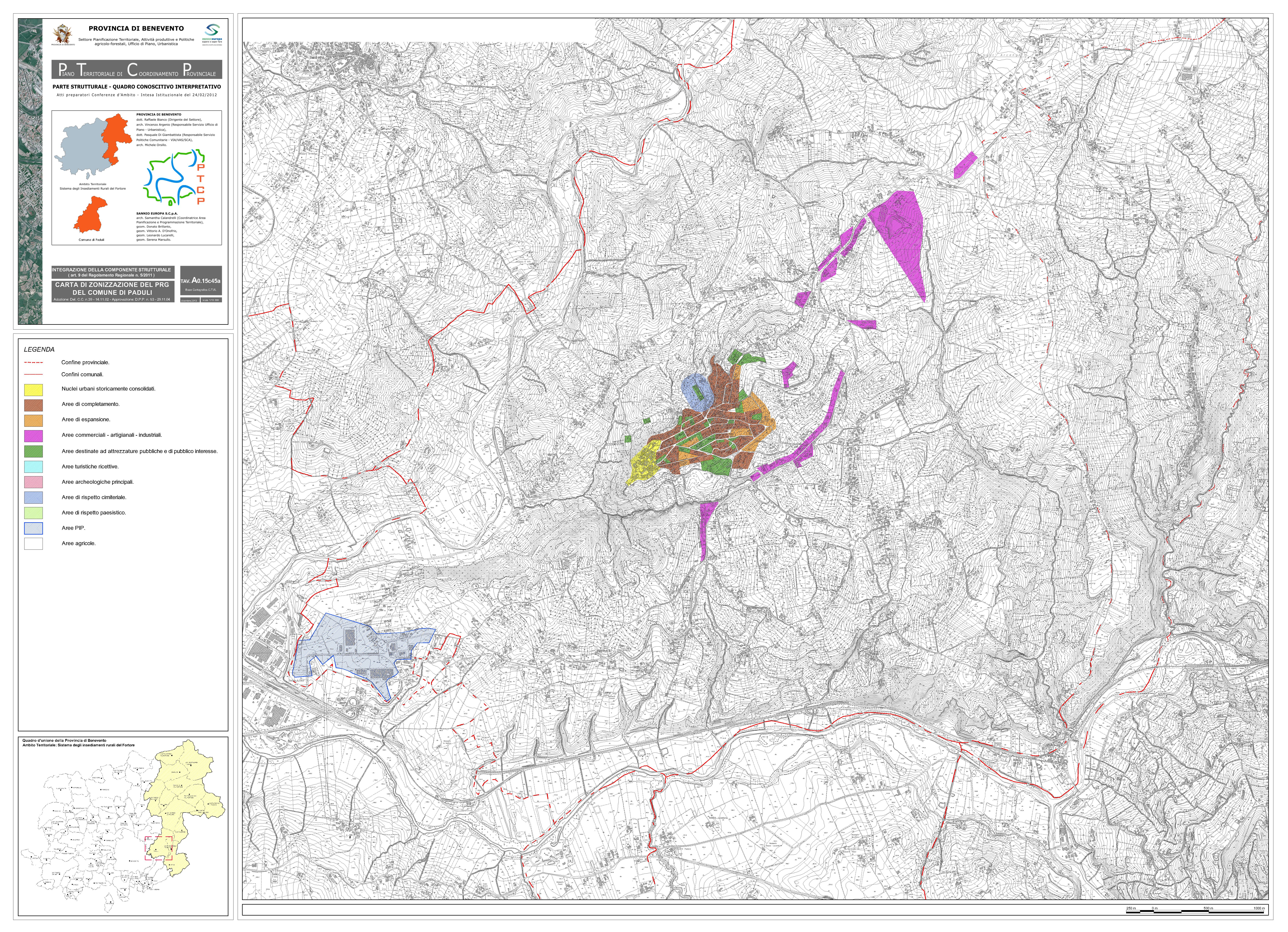Click the 'Atti preparatori Conferenze d'Ambito' subtitle line
This screenshot has width=1288, height=932.
[x=137, y=95]
